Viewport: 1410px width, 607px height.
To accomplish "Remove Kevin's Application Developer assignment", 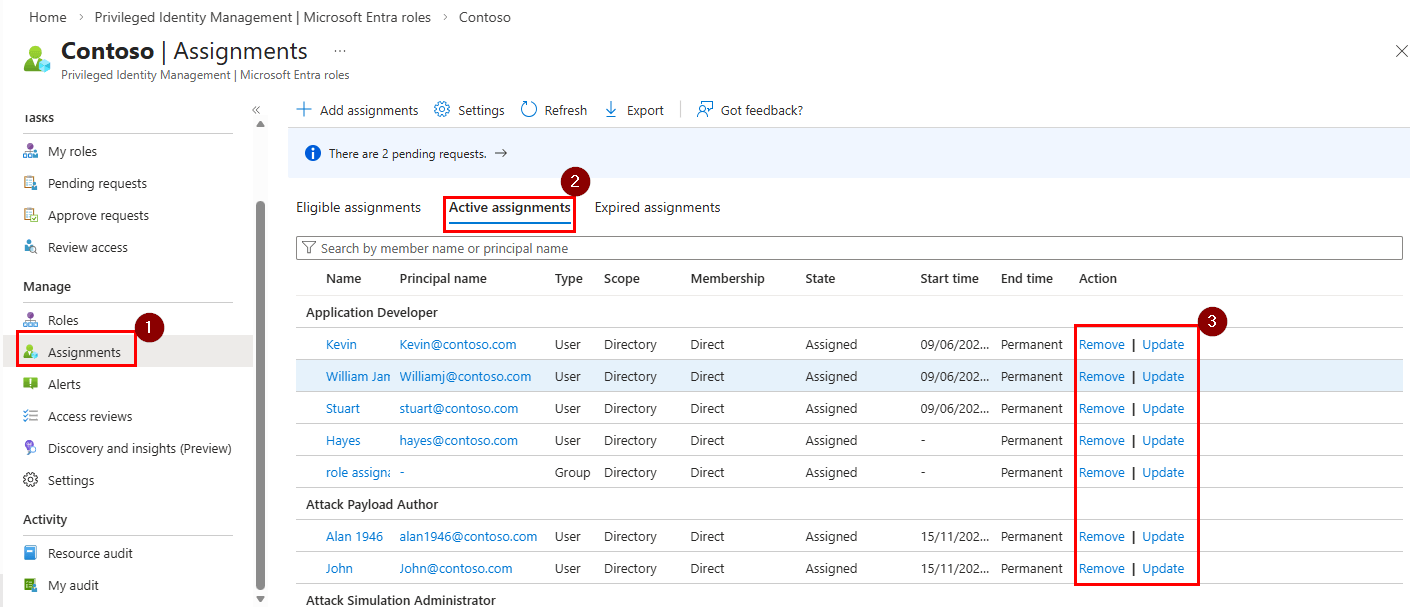I will tap(1101, 344).
